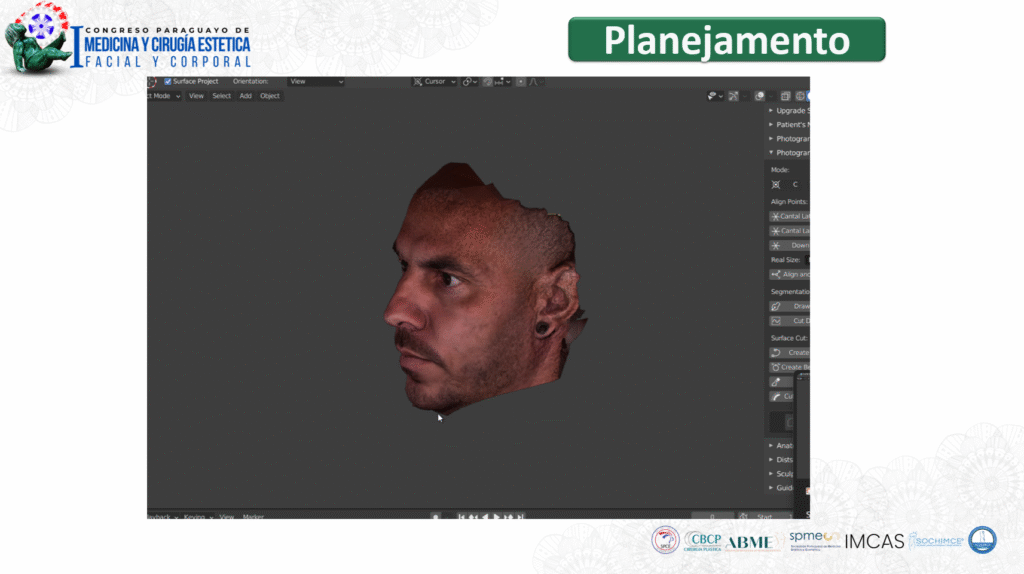
Task: Click the proportional falloff curve icon
Action: click(535, 82)
